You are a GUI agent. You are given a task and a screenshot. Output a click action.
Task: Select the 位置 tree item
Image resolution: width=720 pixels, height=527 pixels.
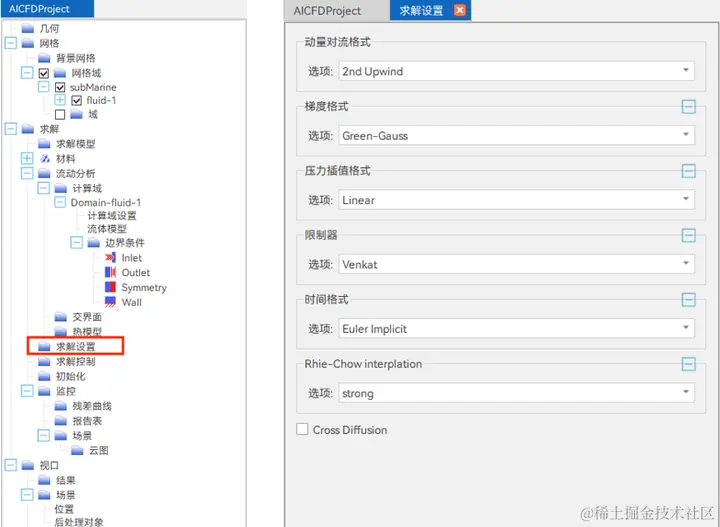pyautogui.click(x=64, y=509)
